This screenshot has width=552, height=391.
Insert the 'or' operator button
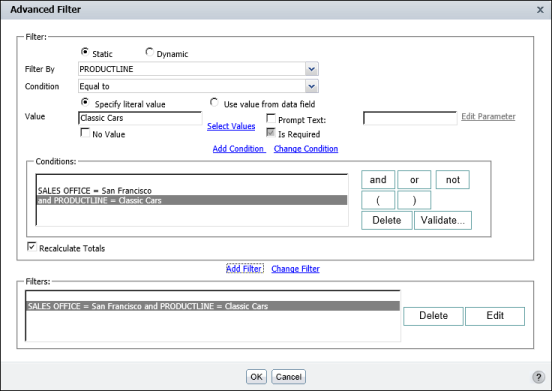pos(414,180)
